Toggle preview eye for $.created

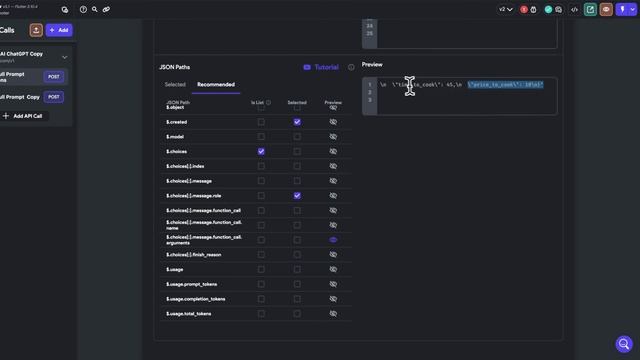pyautogui.click(x=333, y=122)
